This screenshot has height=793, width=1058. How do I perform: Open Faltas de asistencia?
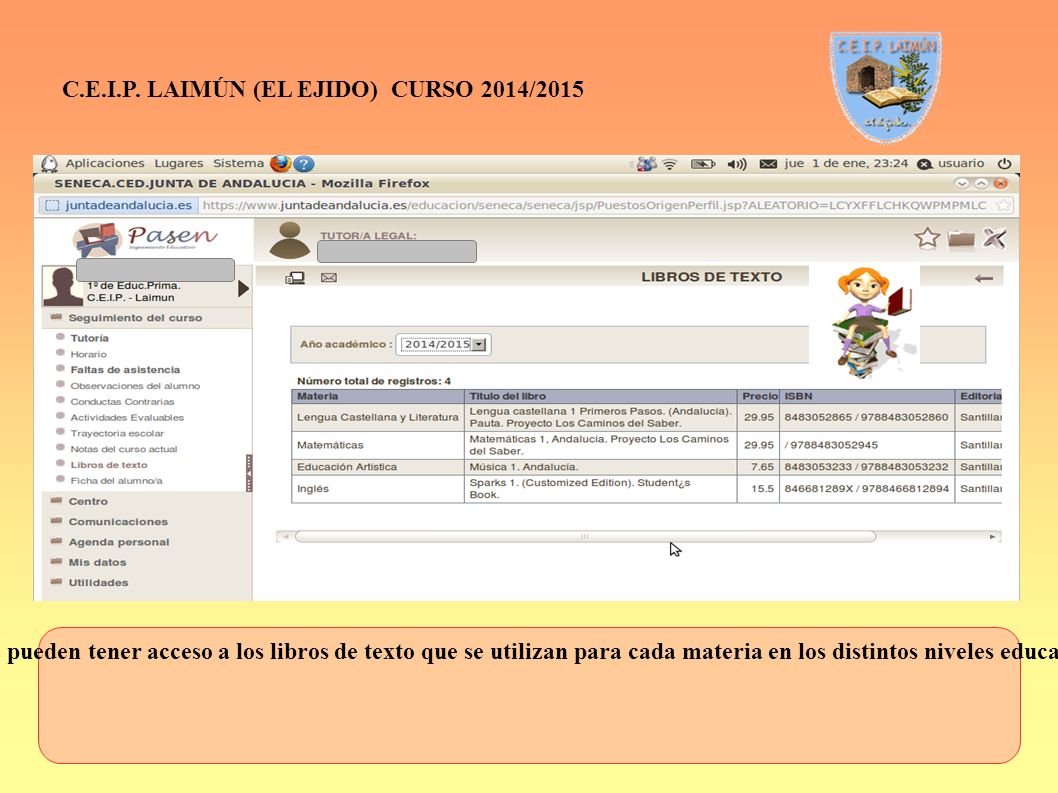[x=125, y=370]
